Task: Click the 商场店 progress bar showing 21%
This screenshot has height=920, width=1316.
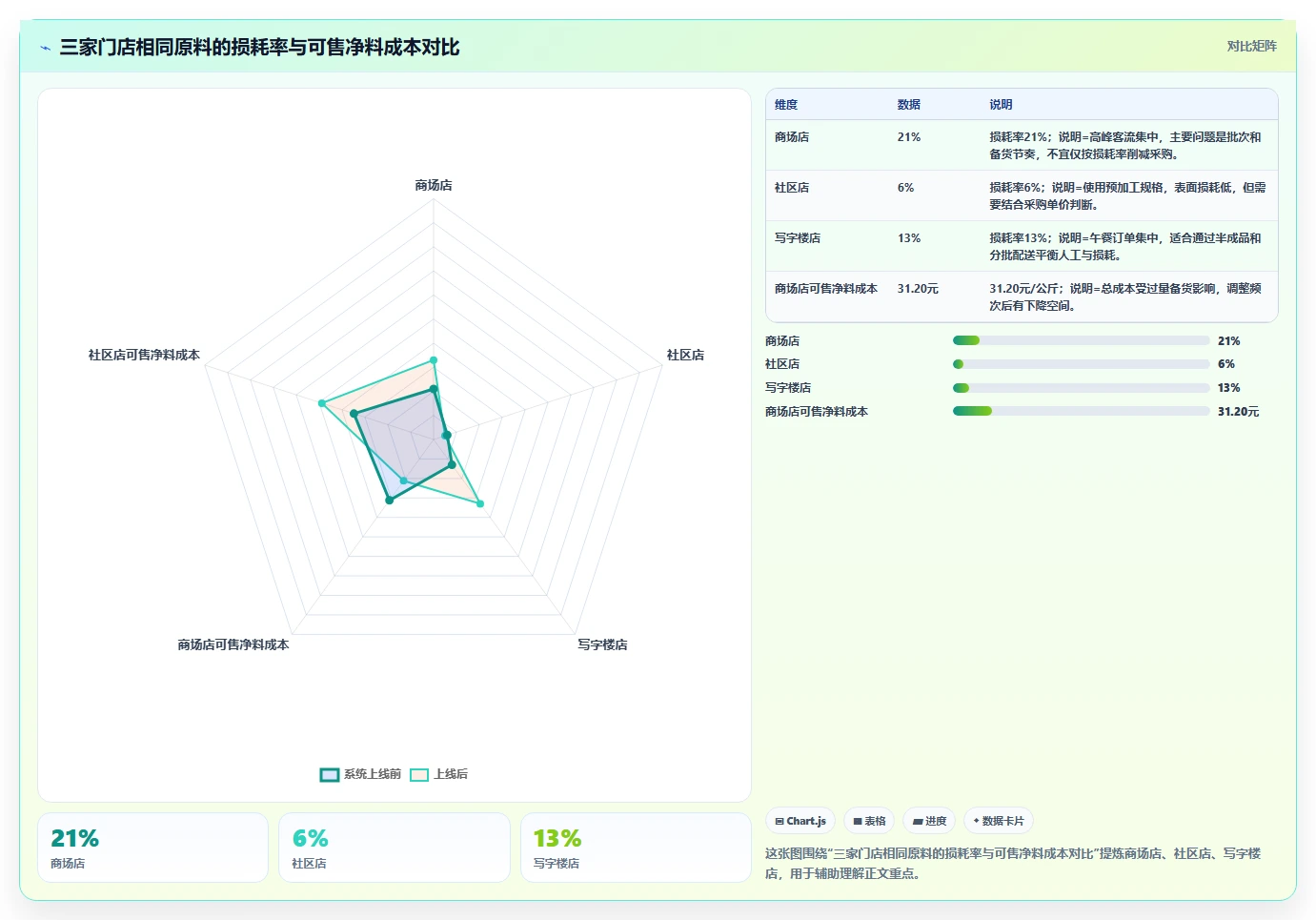Action: click(x=1081, y=340)
